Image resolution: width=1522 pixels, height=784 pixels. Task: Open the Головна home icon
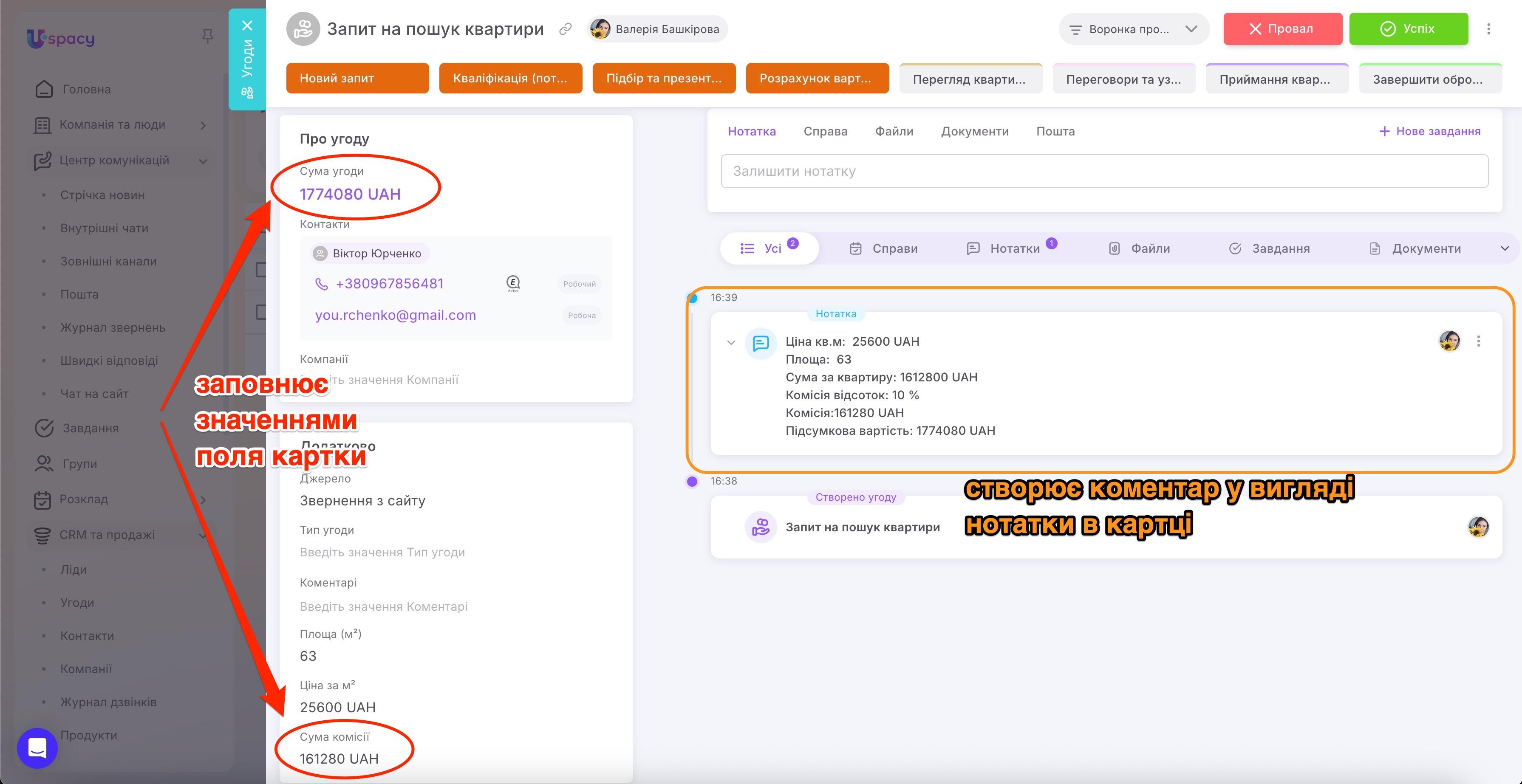(44, 89)
